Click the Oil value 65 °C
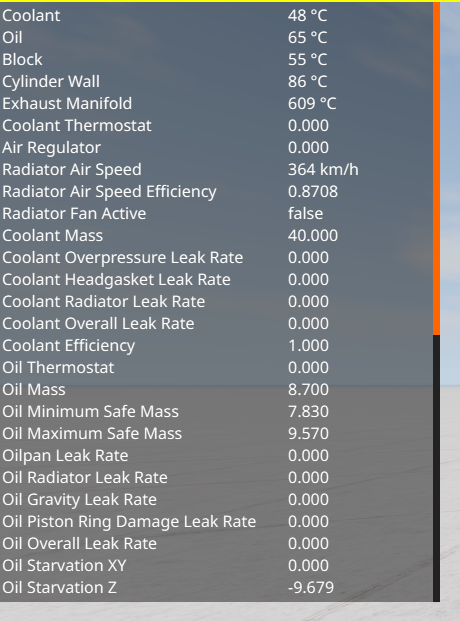Image resolution: width=460 pixels, height=621 pixels. tap(307, 38)
